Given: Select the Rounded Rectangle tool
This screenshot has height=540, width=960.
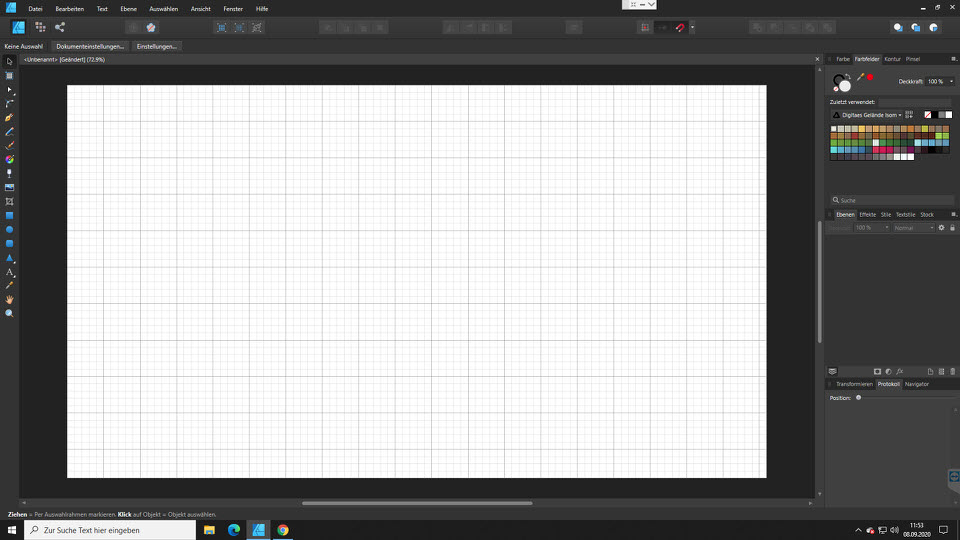Looking at the screenshot, I should point(9,244).
